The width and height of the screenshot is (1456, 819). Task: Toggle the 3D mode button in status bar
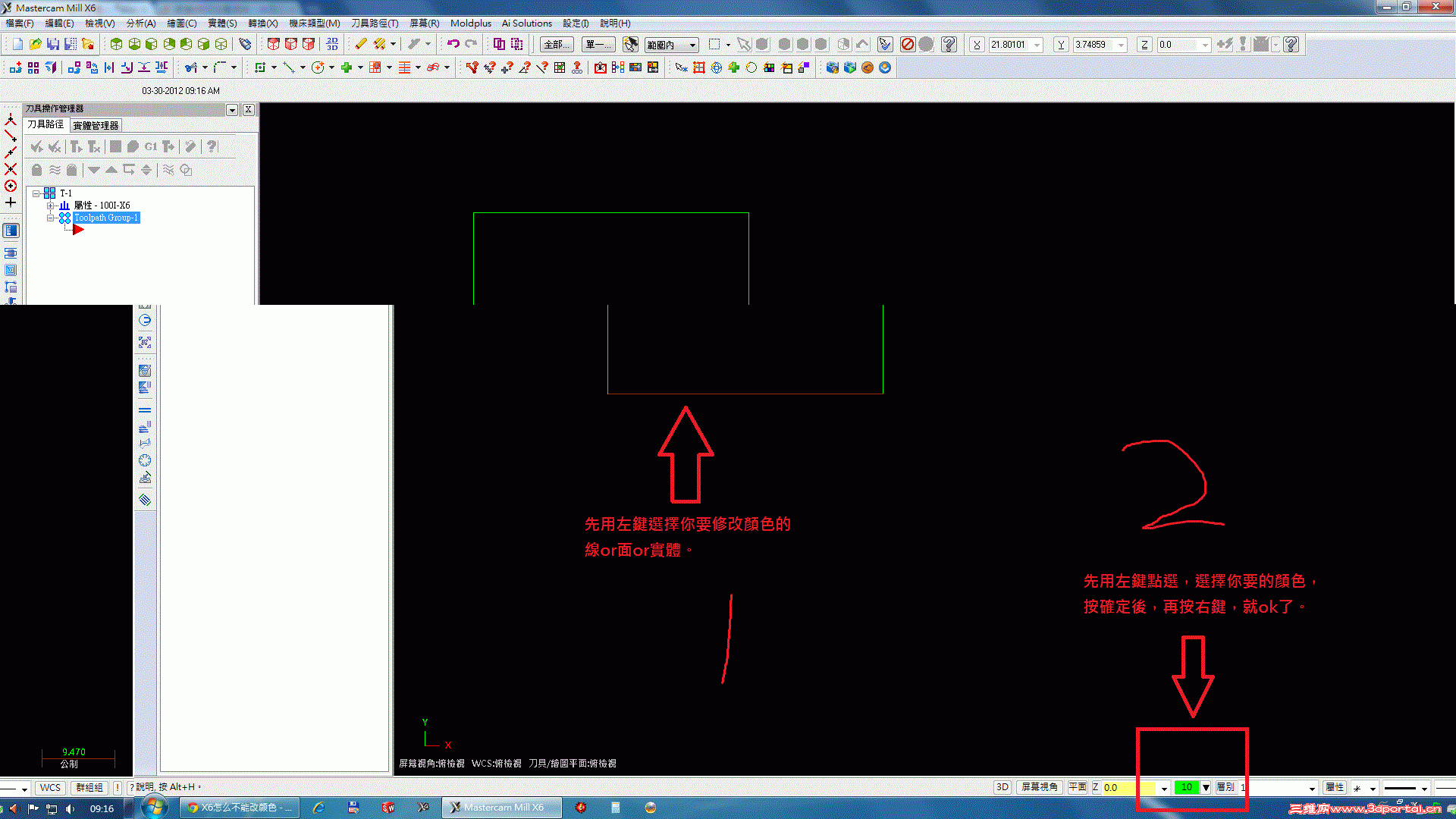pyautogui.click(x=1002, y=787)
